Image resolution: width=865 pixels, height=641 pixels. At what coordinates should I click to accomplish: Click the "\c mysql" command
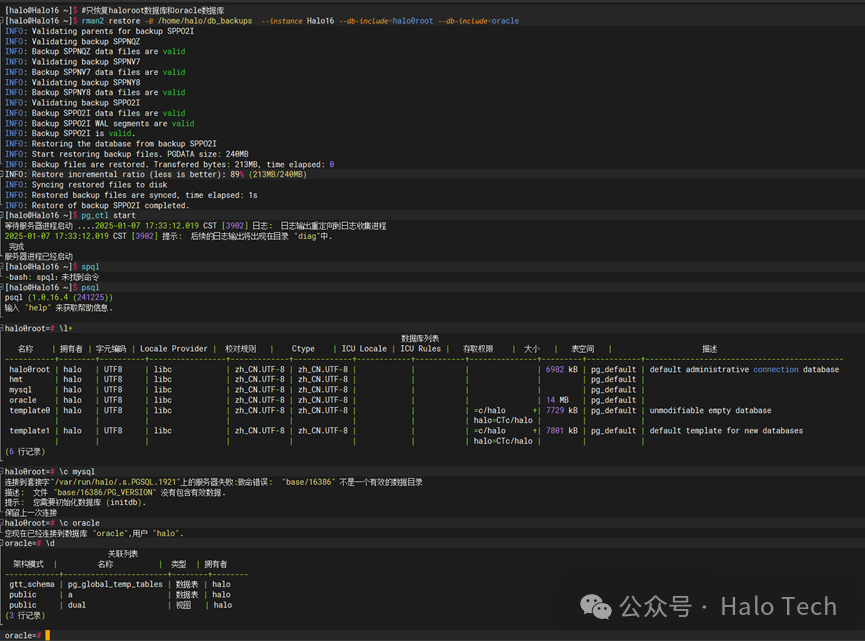coord(77,472)
